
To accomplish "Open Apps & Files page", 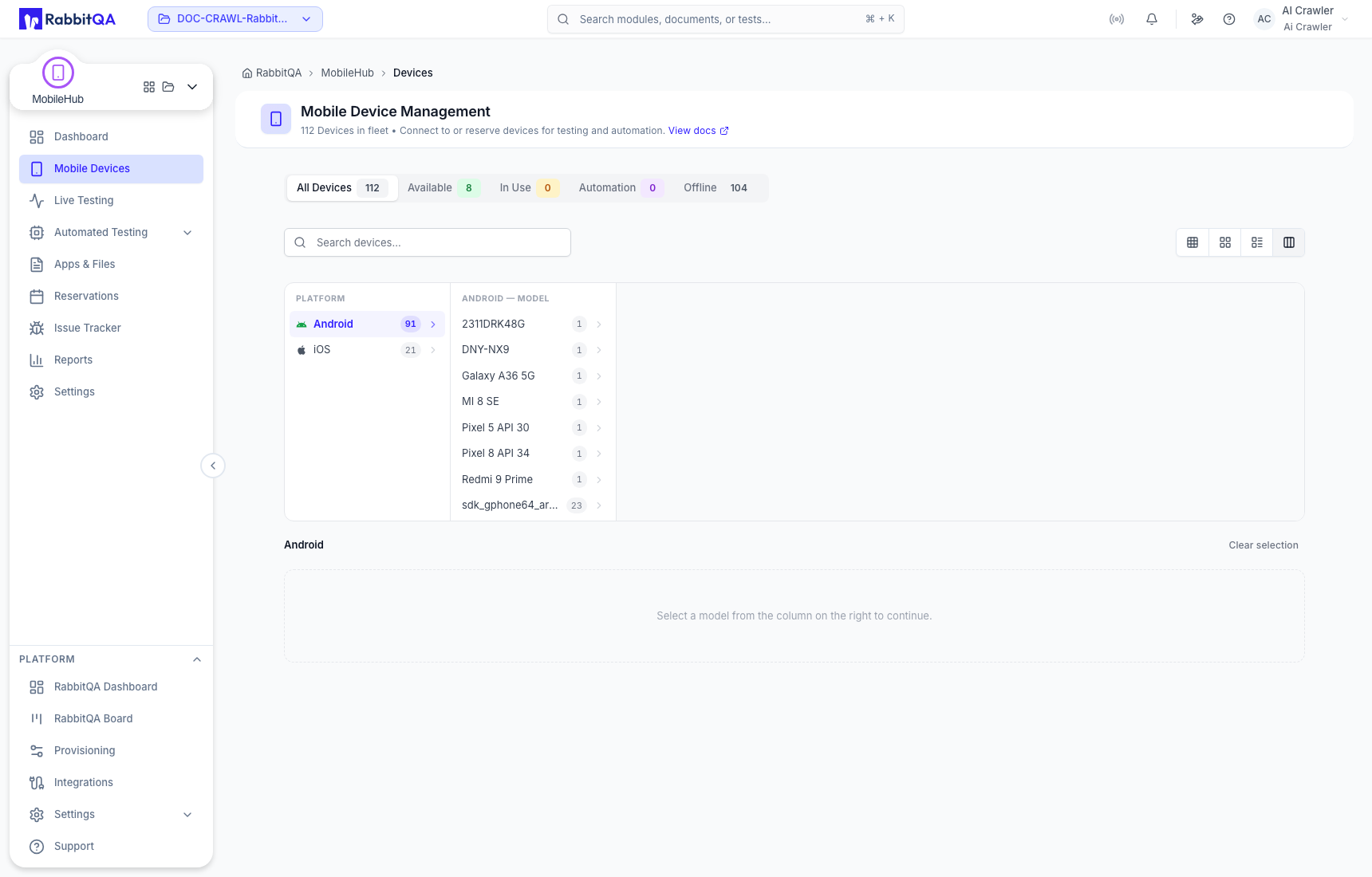I will pos(111,265).
